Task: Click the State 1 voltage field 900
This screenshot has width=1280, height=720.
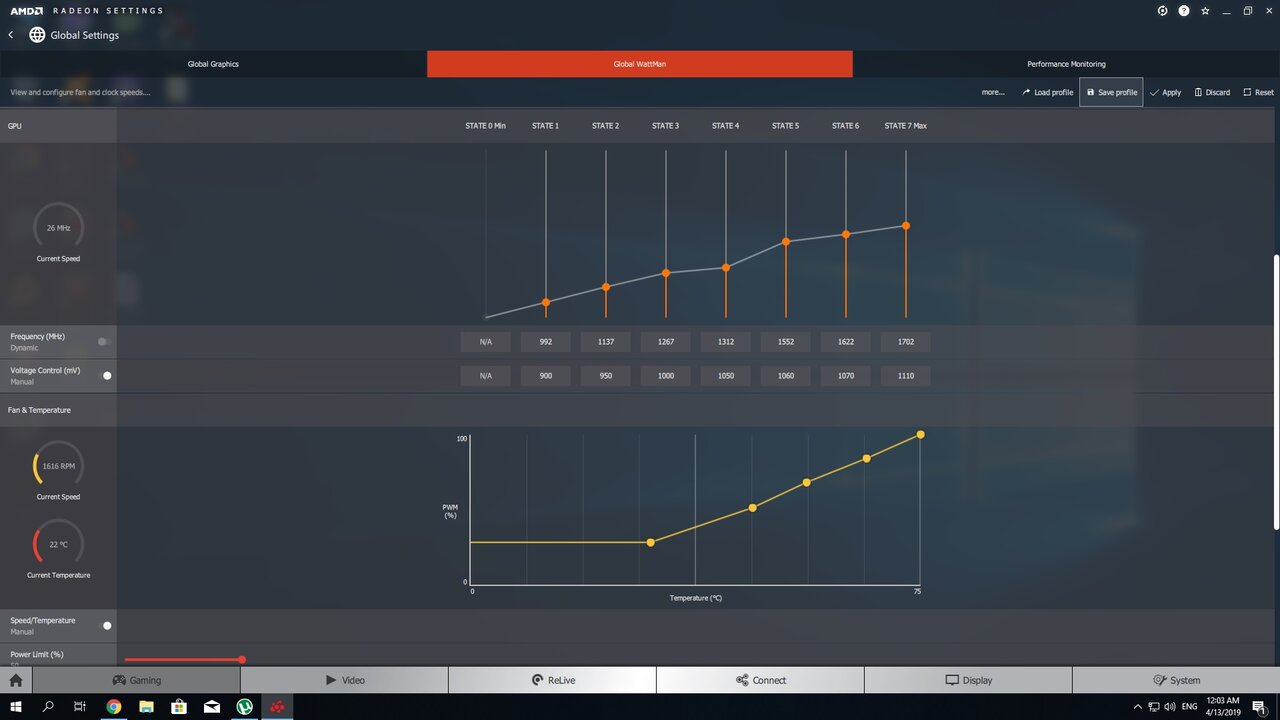Action: (546, 376)
